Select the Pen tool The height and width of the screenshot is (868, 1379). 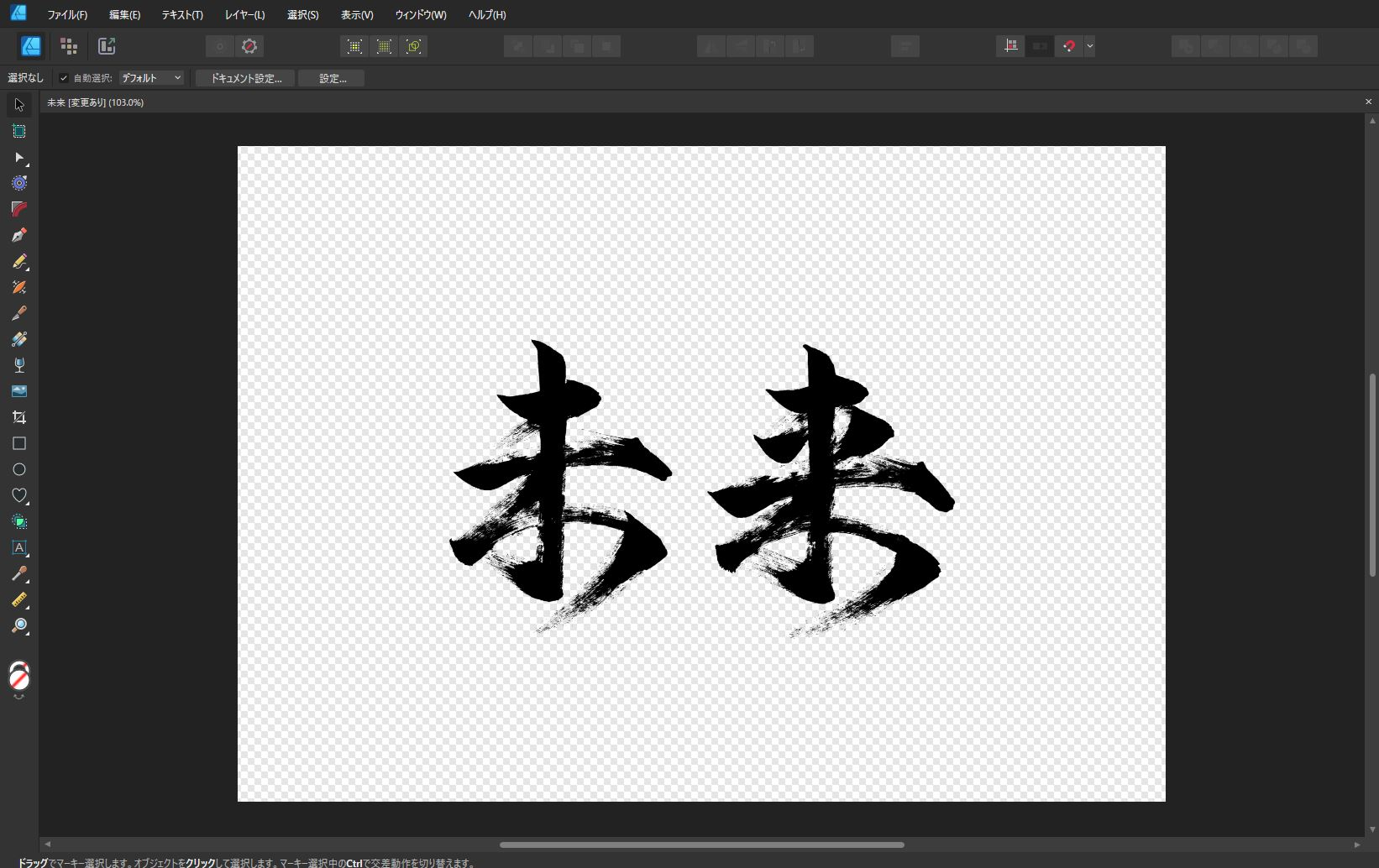(19, 235)
